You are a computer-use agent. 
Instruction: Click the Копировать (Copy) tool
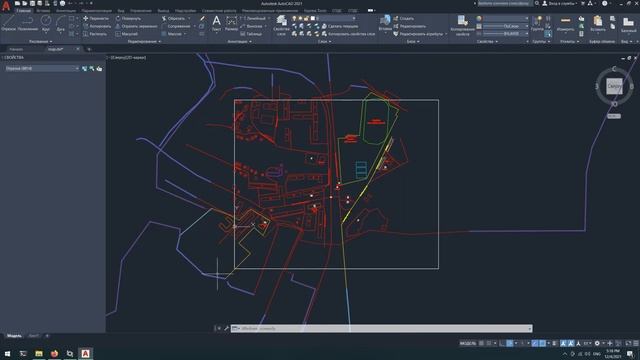[97, 26]
